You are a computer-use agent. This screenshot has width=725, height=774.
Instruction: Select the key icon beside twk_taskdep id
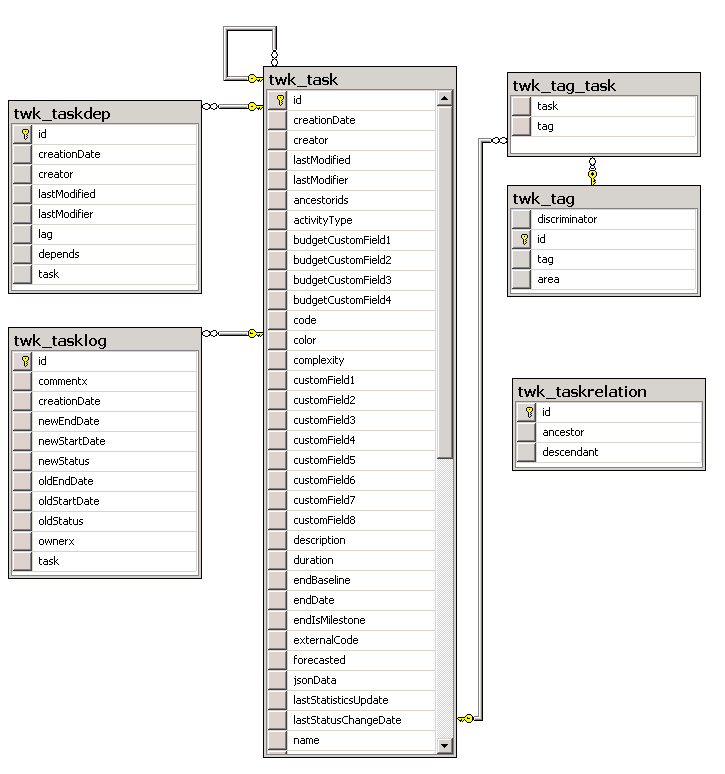(24, 134)
